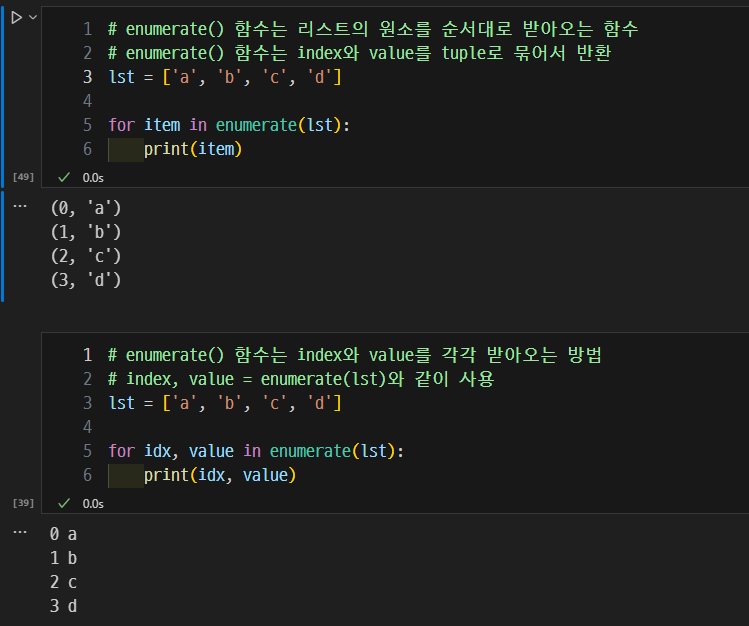Image resolution: width=749 pixels, height=626 pixels.
Task: Click output line '2 c'
Action: click(64, 583)
